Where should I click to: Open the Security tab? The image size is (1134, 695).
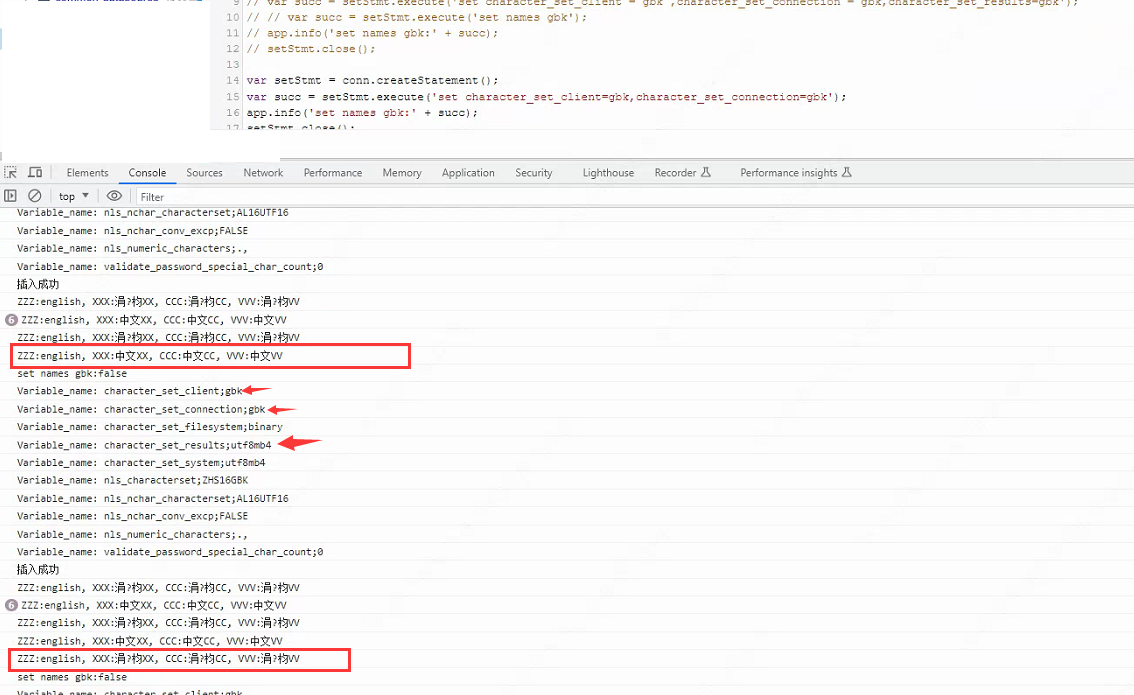point(534,173)
